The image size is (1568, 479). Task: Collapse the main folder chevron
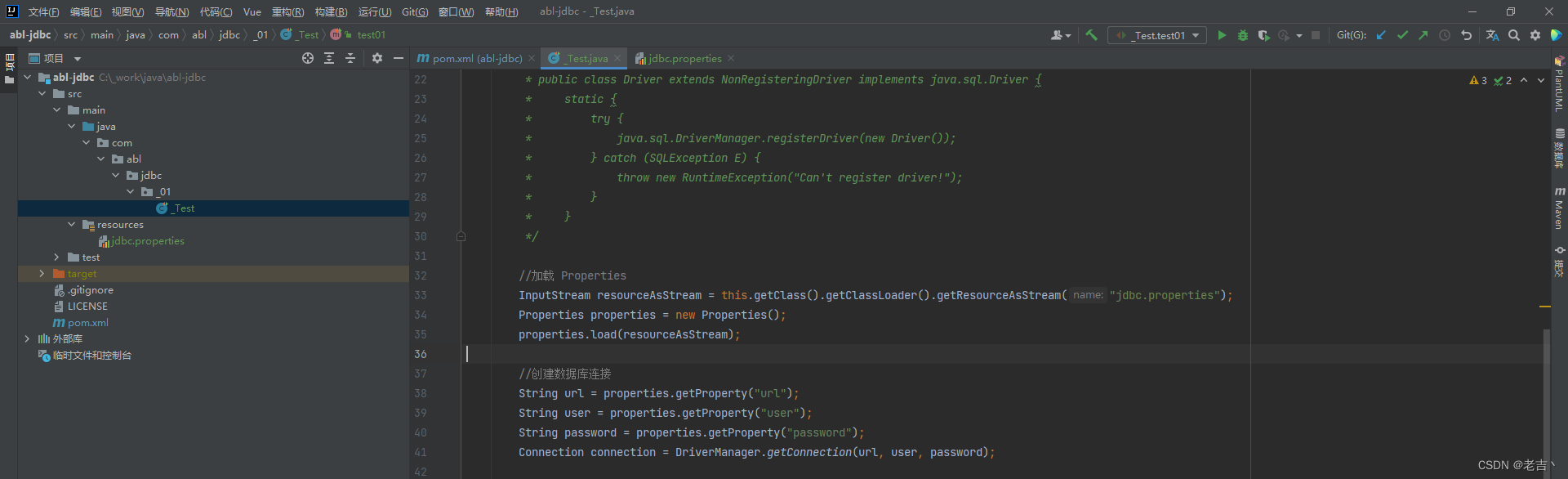(57, 110)
